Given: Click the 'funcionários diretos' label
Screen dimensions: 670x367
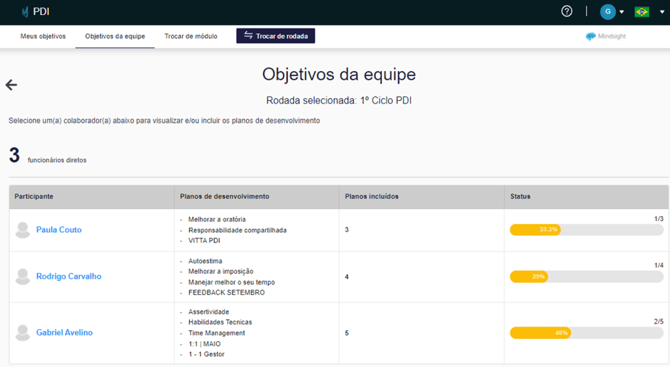Looking at the screenshot, I should 57,160.
